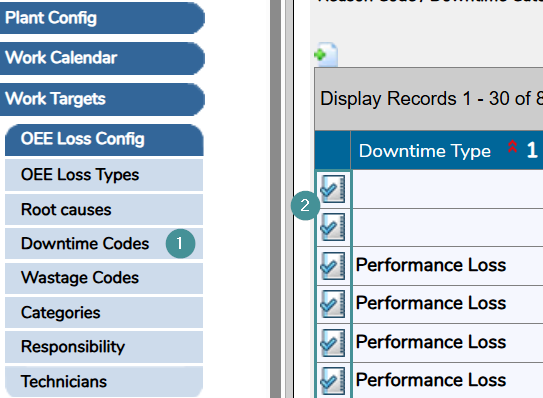
Task: Collapse the OEE Loss Config section
Action: (x=104, y=140)
